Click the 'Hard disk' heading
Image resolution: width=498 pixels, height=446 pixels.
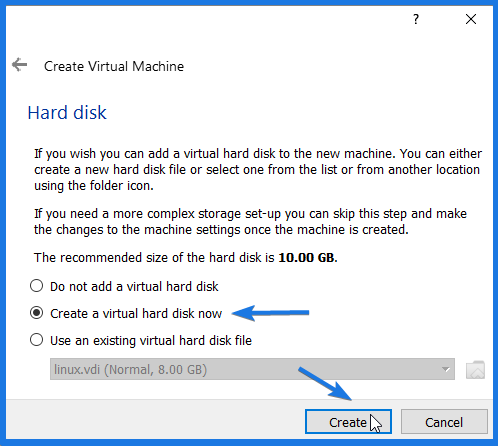[x=67, y=113]
